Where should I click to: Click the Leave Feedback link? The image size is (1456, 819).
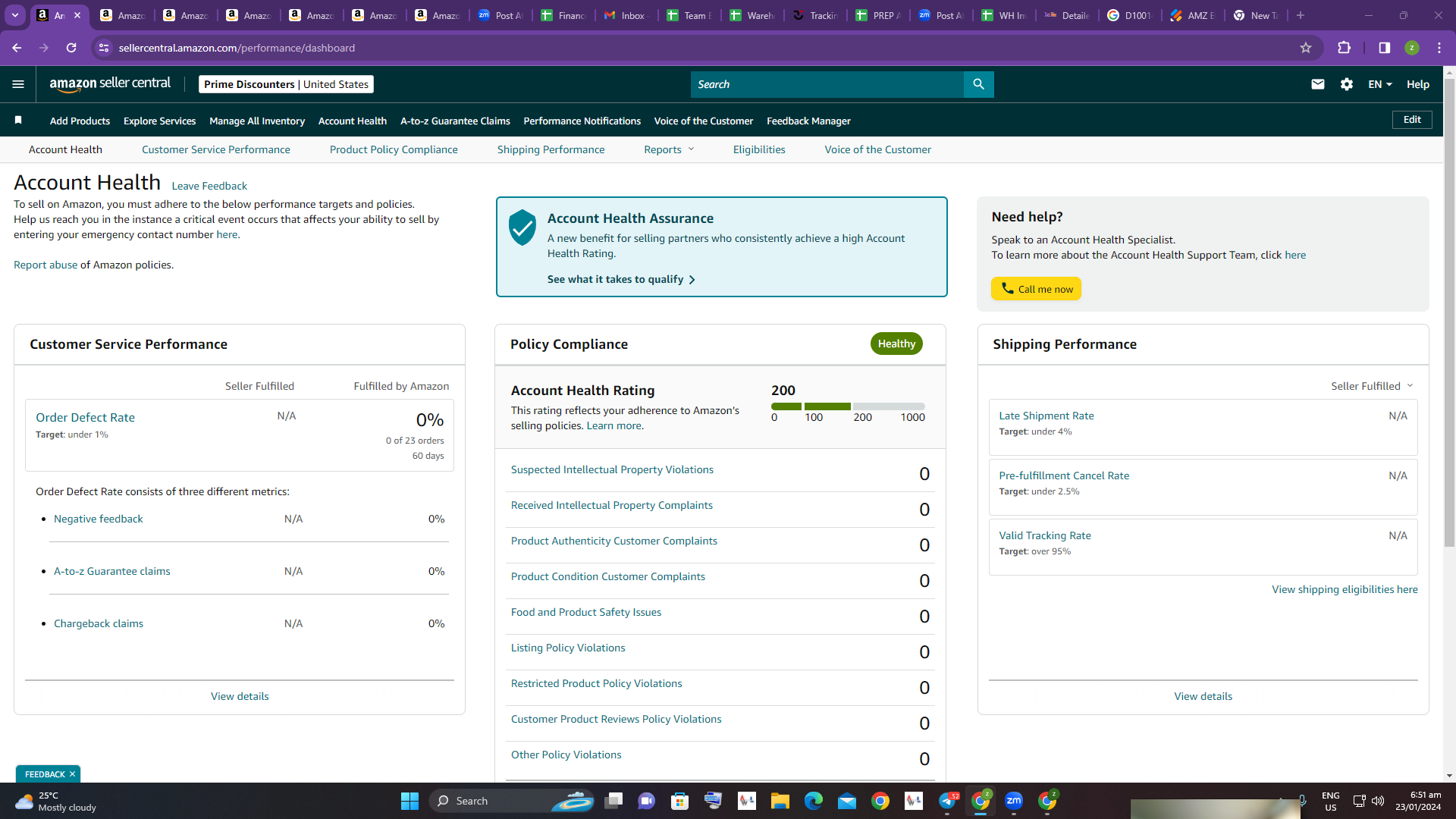[x=209, y=186]
